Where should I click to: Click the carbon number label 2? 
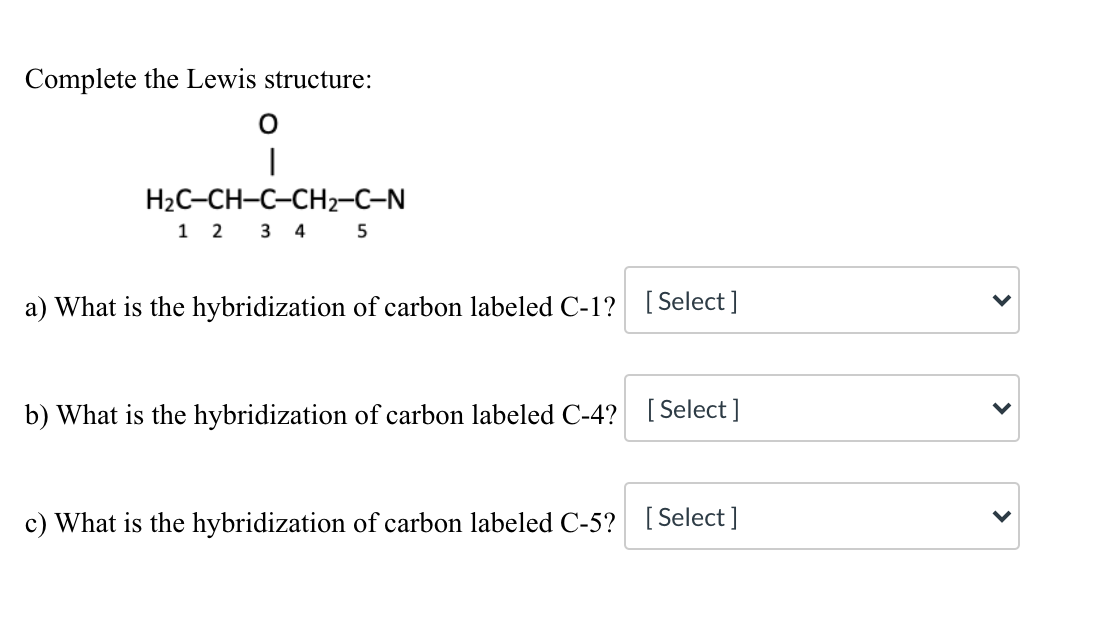(x=217, y=231)
